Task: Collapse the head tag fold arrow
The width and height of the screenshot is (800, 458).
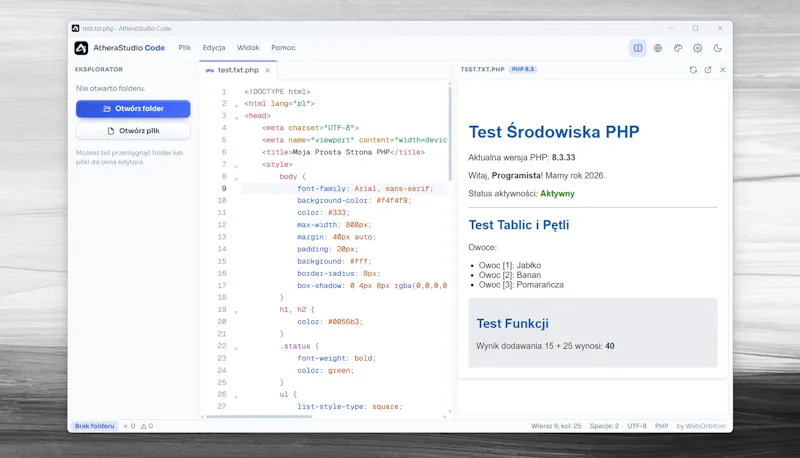Action: click(x=236, y=117)
